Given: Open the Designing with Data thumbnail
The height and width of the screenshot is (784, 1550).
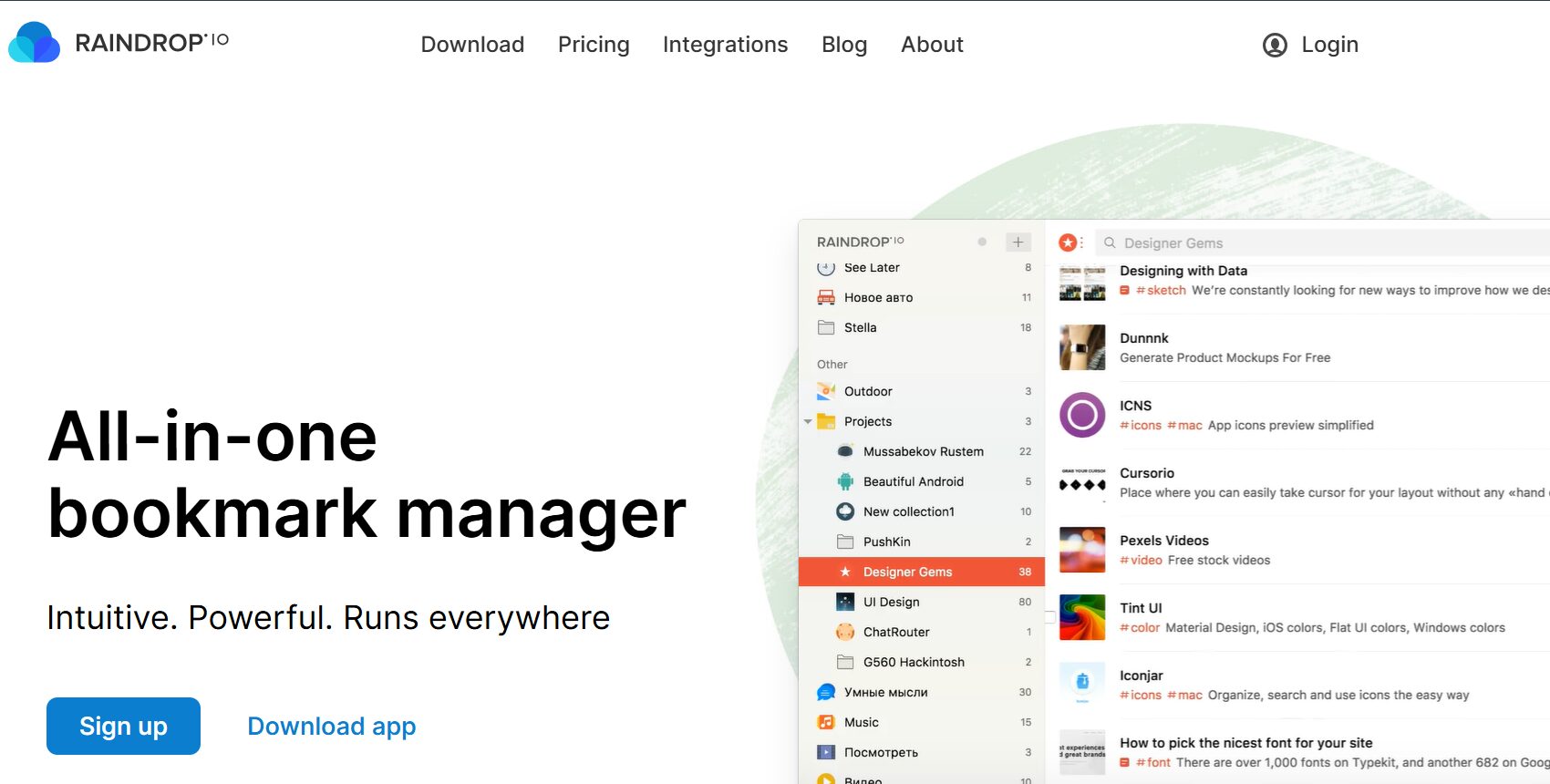Looking at the screenshot, I should pos(1082,283).
